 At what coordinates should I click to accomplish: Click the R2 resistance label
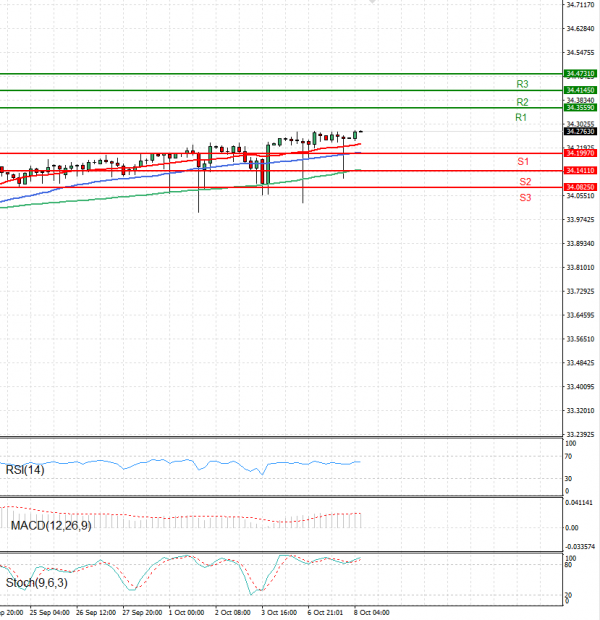[522, 102]
